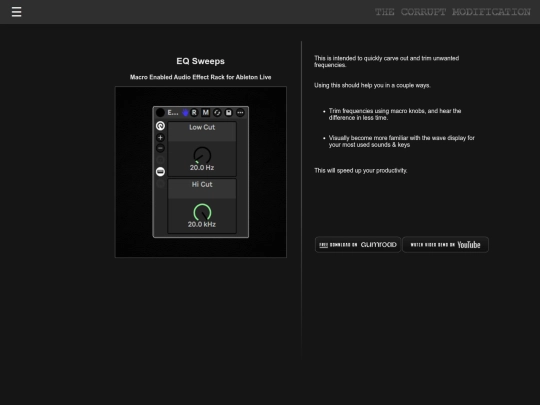The height and width of the screenshot is (405, 540).
Task: Toggle the M map mode button
Action: [206, 113]
